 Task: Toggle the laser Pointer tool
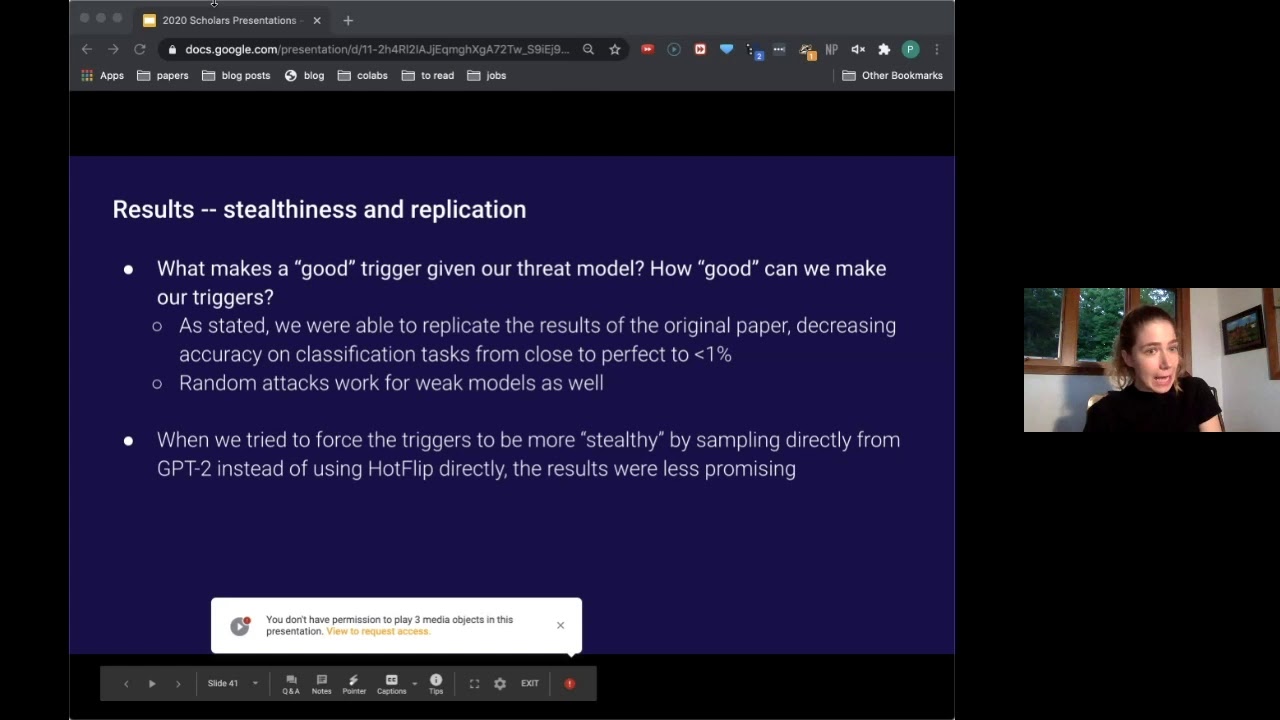[x=353, y=683]
